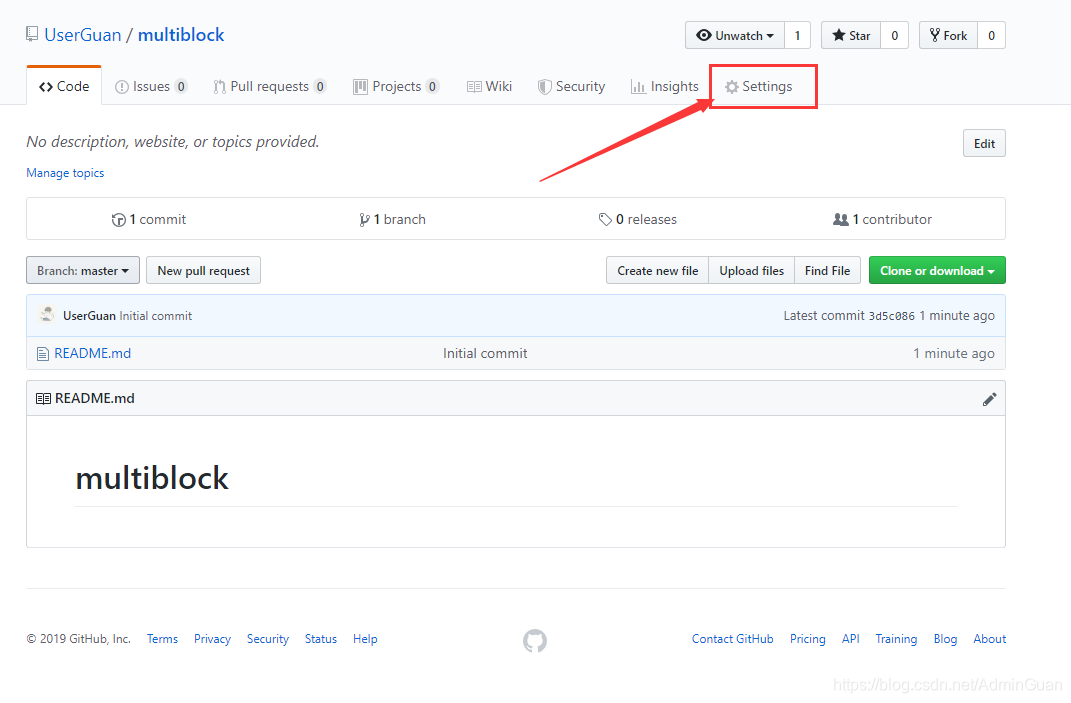1071x703 pixels.
Task: Expand the Clone or download dropdown
Action: click(937, 271)
